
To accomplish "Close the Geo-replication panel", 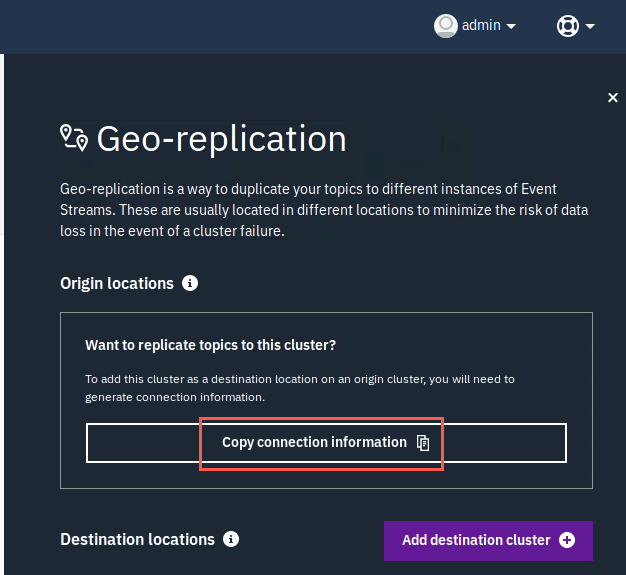I will click(613, 97).
